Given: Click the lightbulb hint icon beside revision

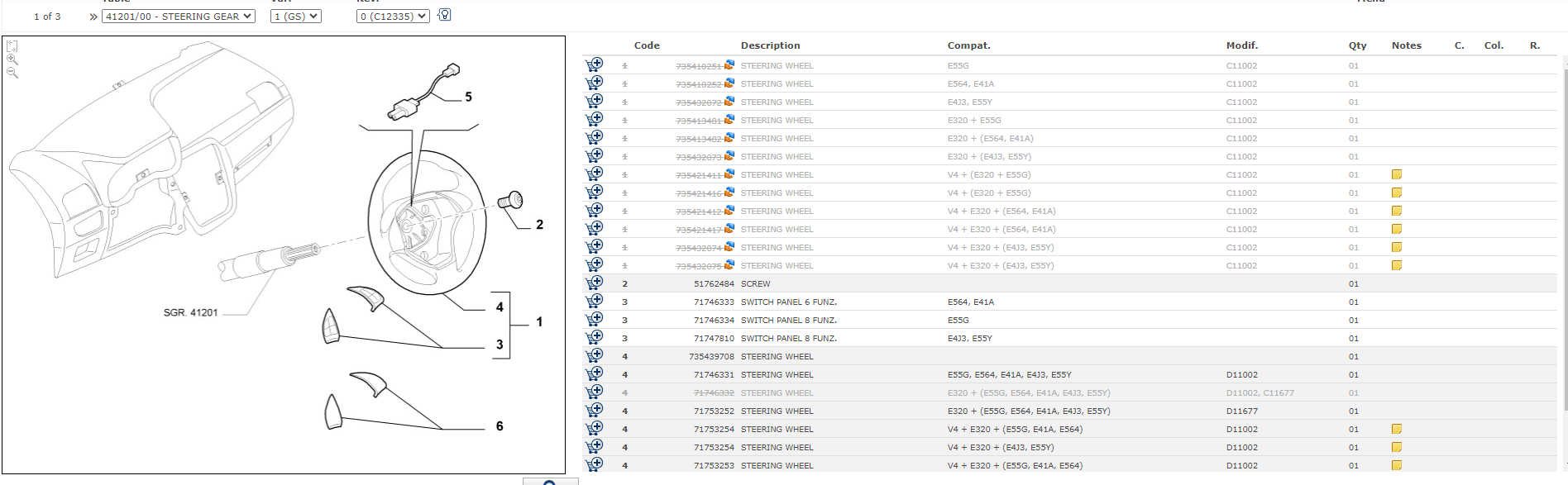Looking at the screenshot, I should click(x=444, y=15).
